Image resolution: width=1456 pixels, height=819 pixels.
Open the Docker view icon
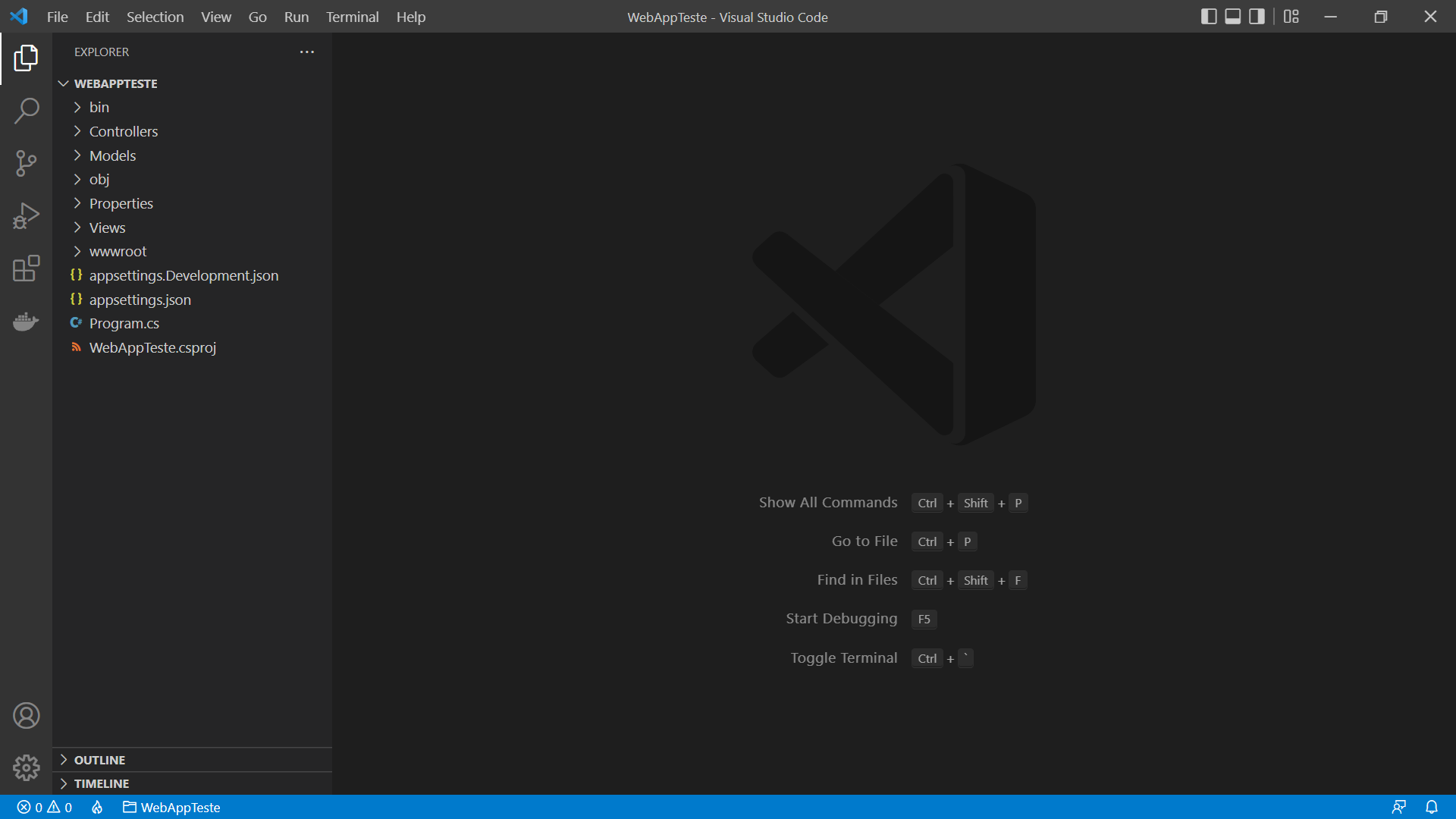[26, 322]
